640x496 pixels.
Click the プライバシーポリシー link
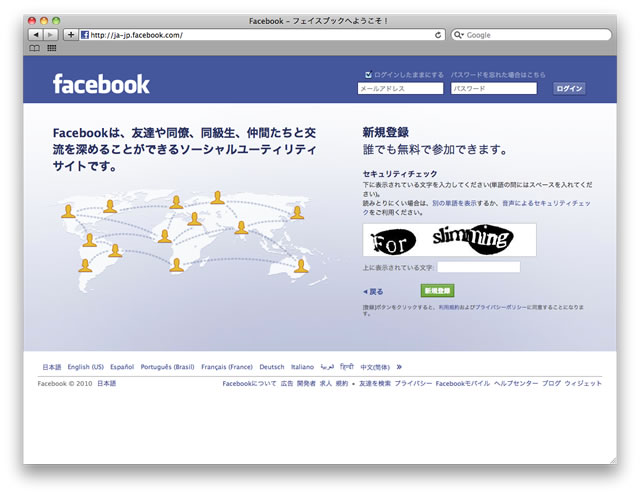pyautogui.click(x=500, y=307)
